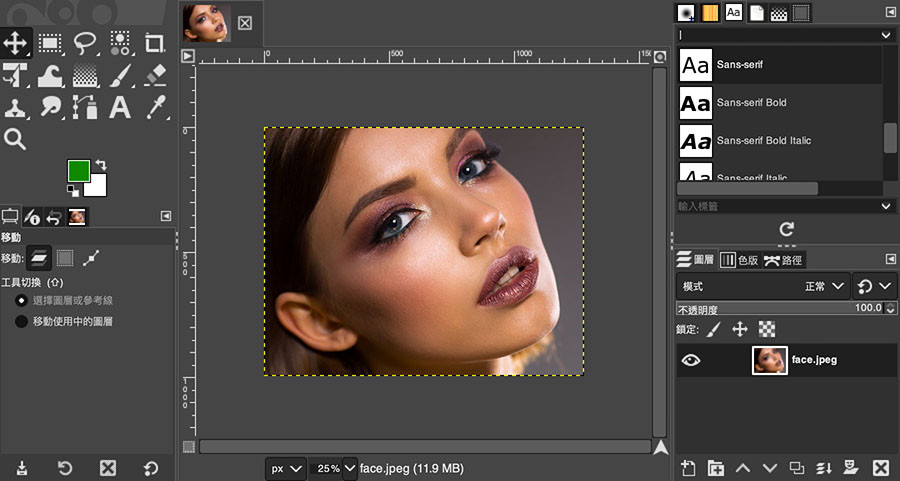Set Move tool to affect selection
The height and width of the screenshot is (481, 900).
[x=65, y=258]
